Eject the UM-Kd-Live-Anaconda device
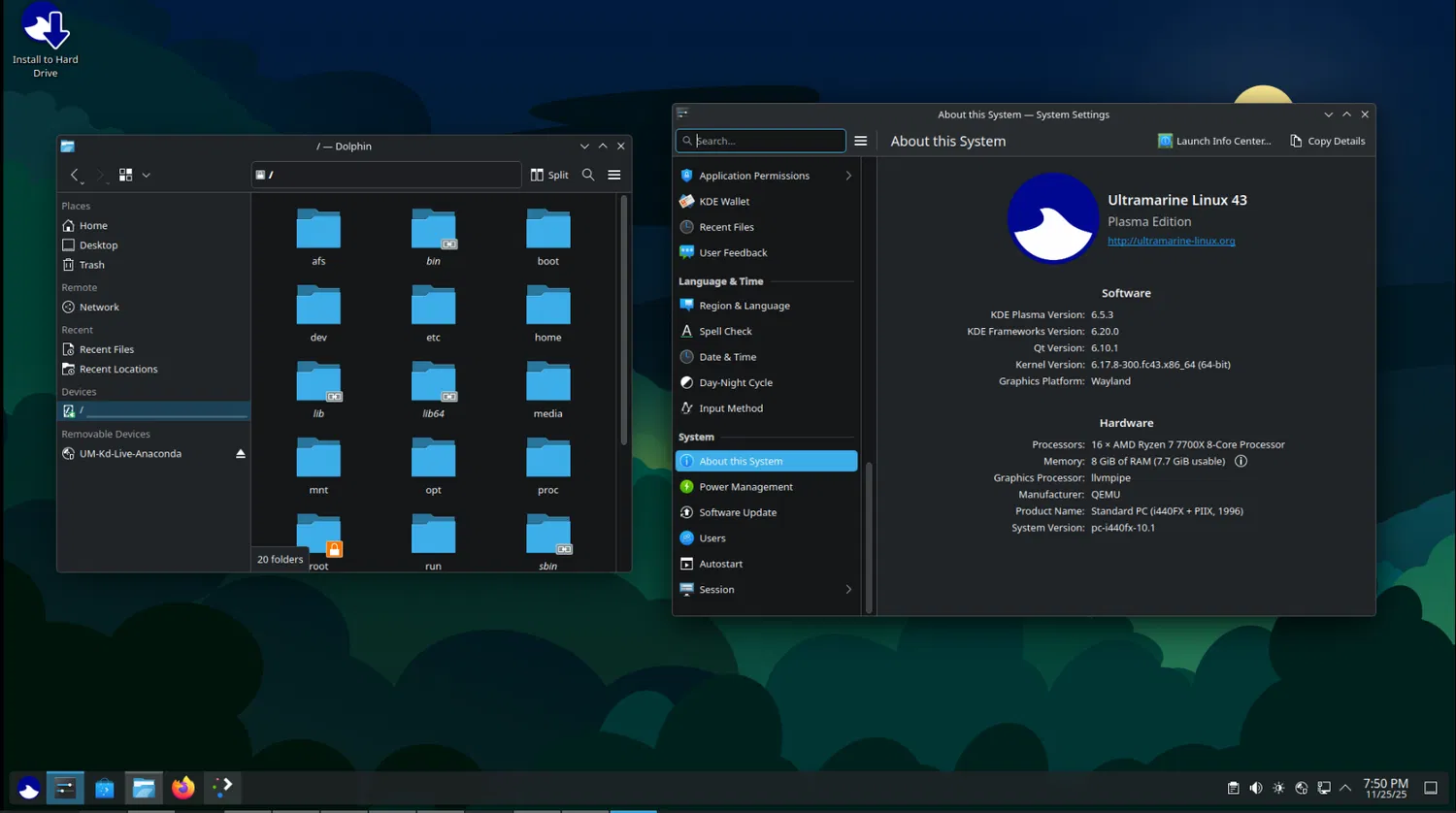 pos(241,454)
